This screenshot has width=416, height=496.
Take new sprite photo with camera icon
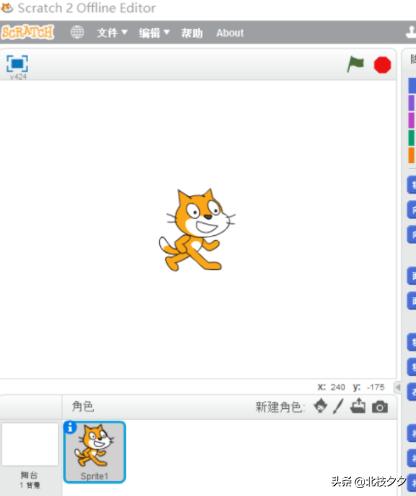380,407
